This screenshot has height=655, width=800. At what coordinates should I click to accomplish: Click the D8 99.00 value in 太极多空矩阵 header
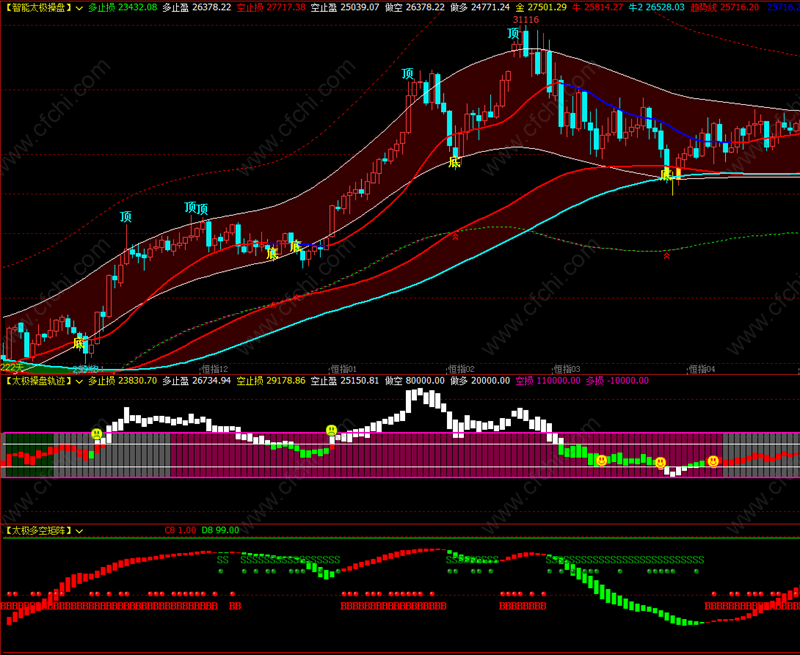220,531
